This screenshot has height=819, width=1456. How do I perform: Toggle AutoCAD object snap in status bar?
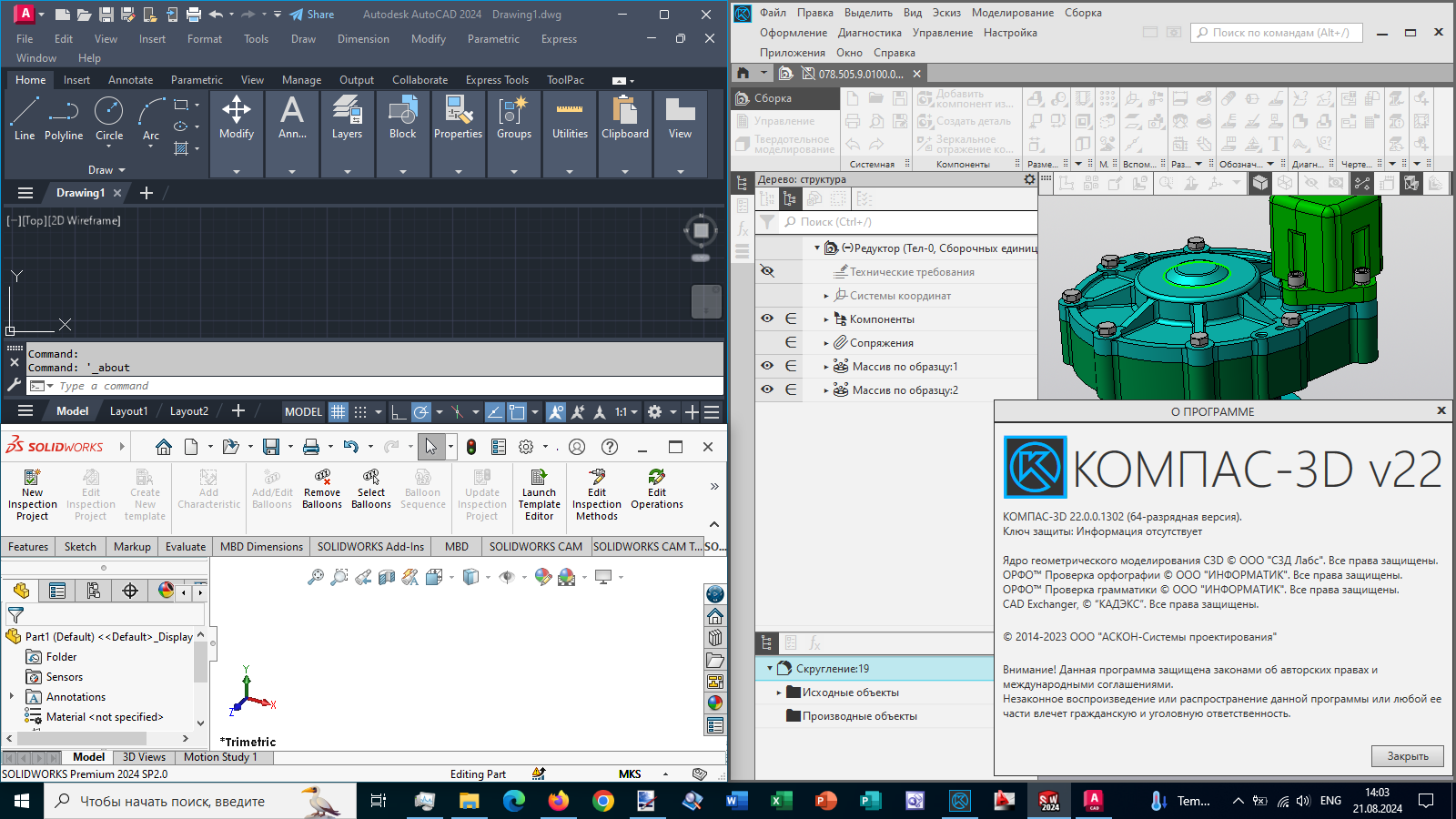pyautogui.click(x=517, y=412)
